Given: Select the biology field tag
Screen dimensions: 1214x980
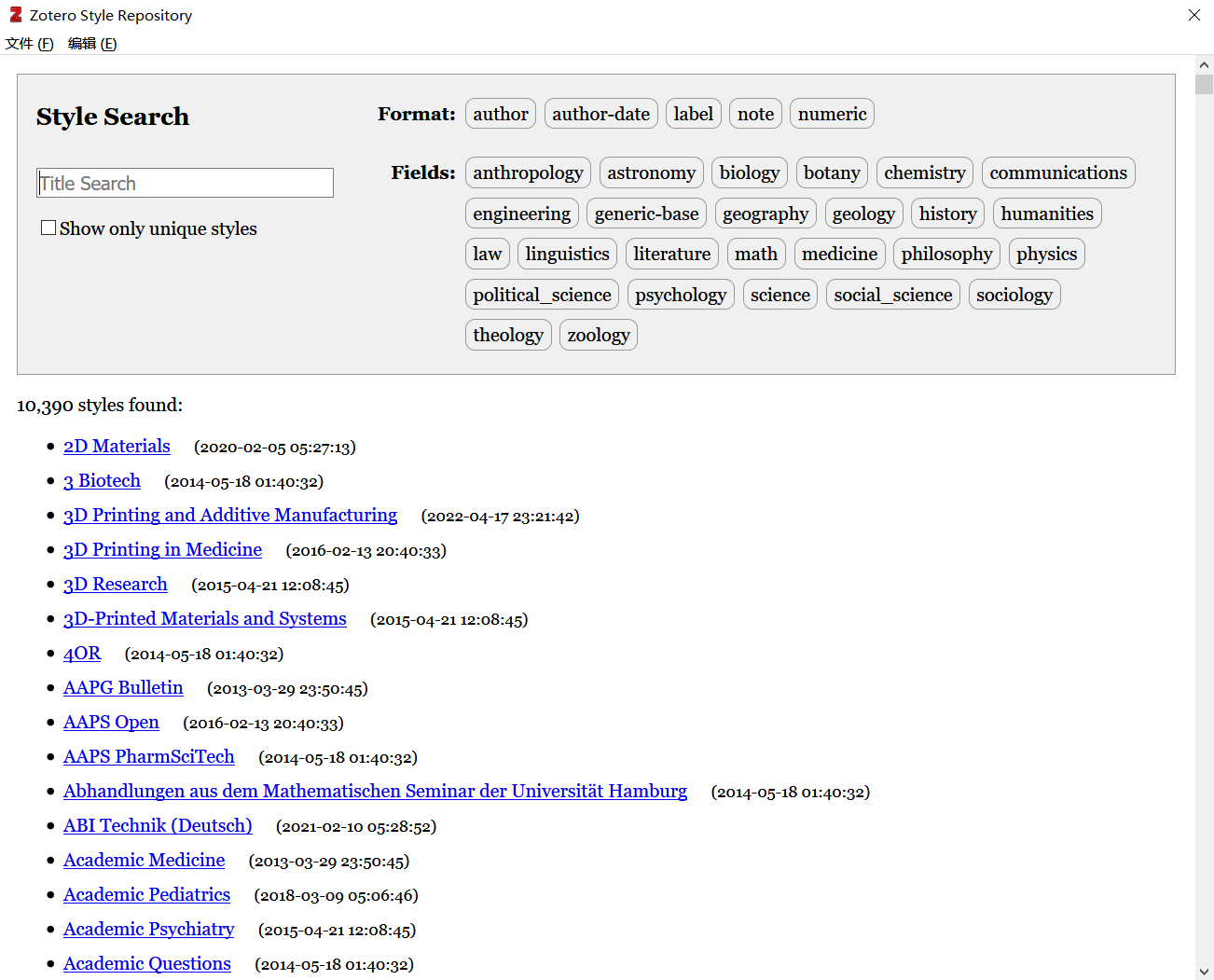Looking at the screenshot, I should point(750,173).
